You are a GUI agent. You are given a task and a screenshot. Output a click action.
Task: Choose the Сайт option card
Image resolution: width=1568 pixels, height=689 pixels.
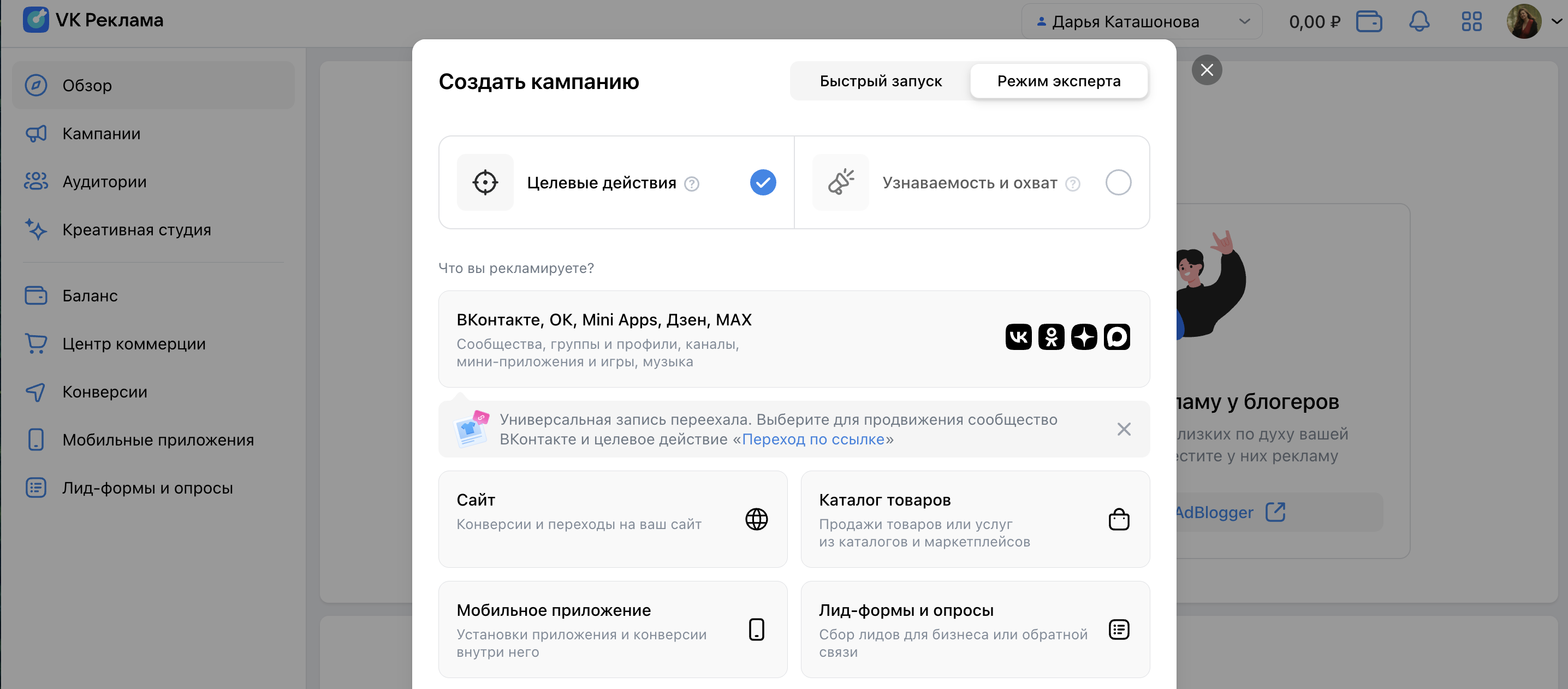coord(613,519)
